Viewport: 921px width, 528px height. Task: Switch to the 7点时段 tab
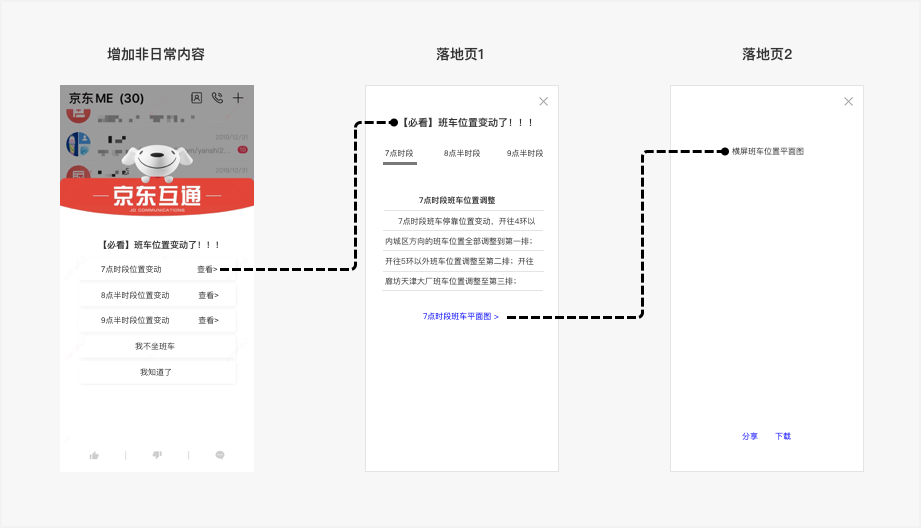(399, 153)
